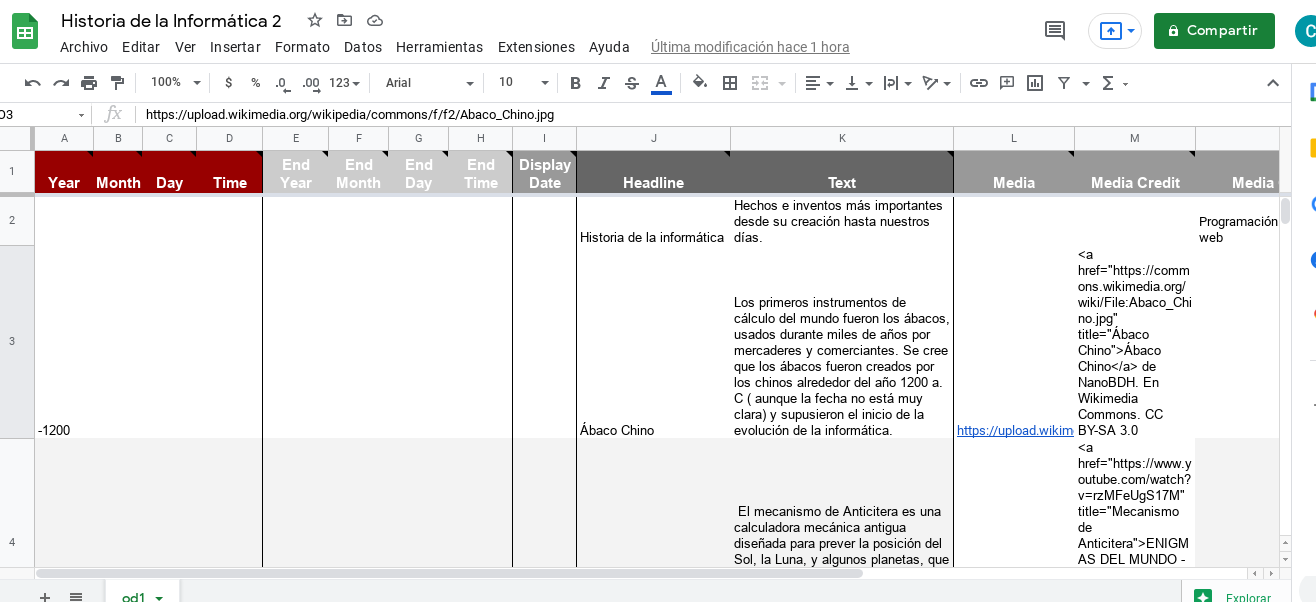This screenshot has height=602, width=1316.
Task: Star the document Historia de la Informática 2
Action: (315, 20)
